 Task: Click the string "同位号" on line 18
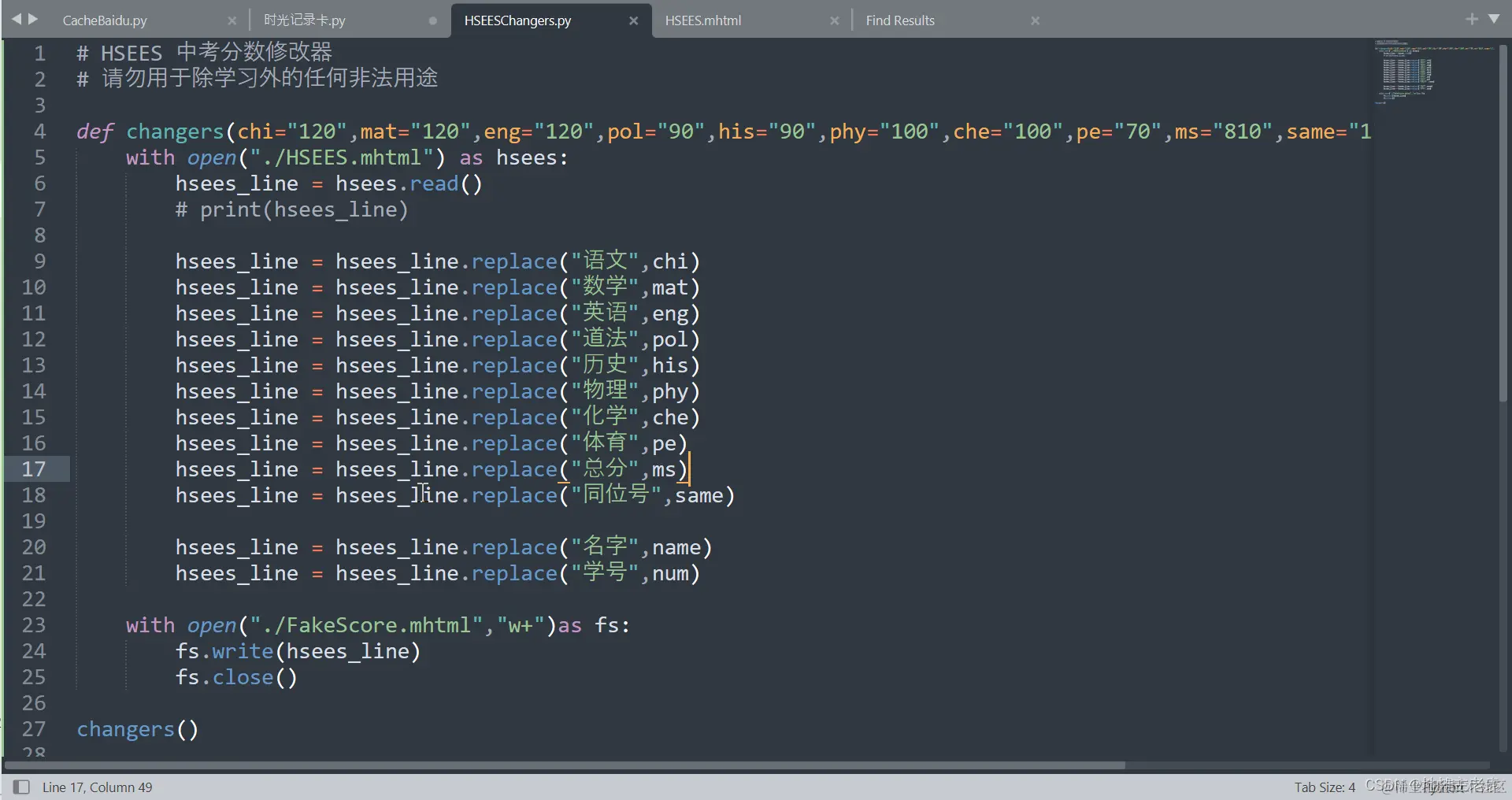616,494
